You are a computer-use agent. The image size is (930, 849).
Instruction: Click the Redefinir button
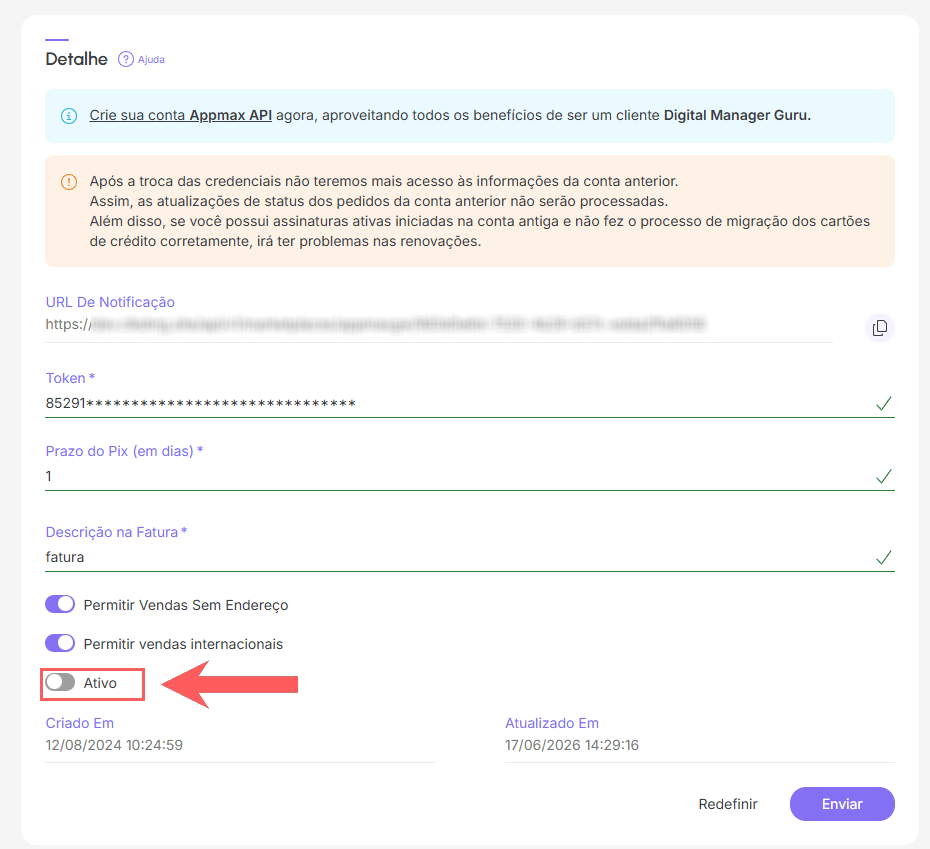(x=728, y=804)
